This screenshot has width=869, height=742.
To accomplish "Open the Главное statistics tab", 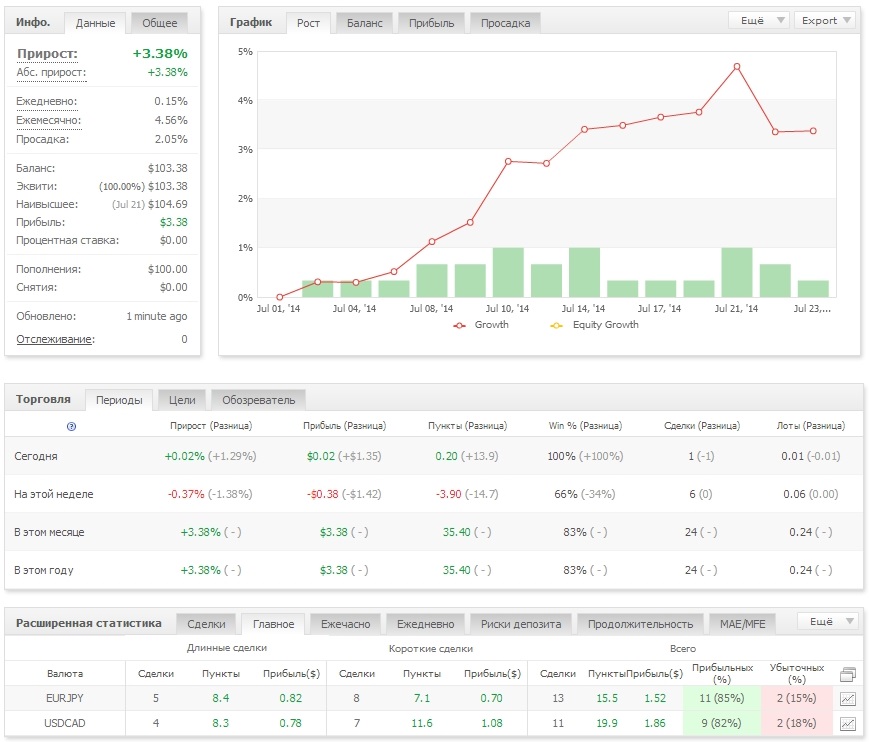I will tap(273, 624).
